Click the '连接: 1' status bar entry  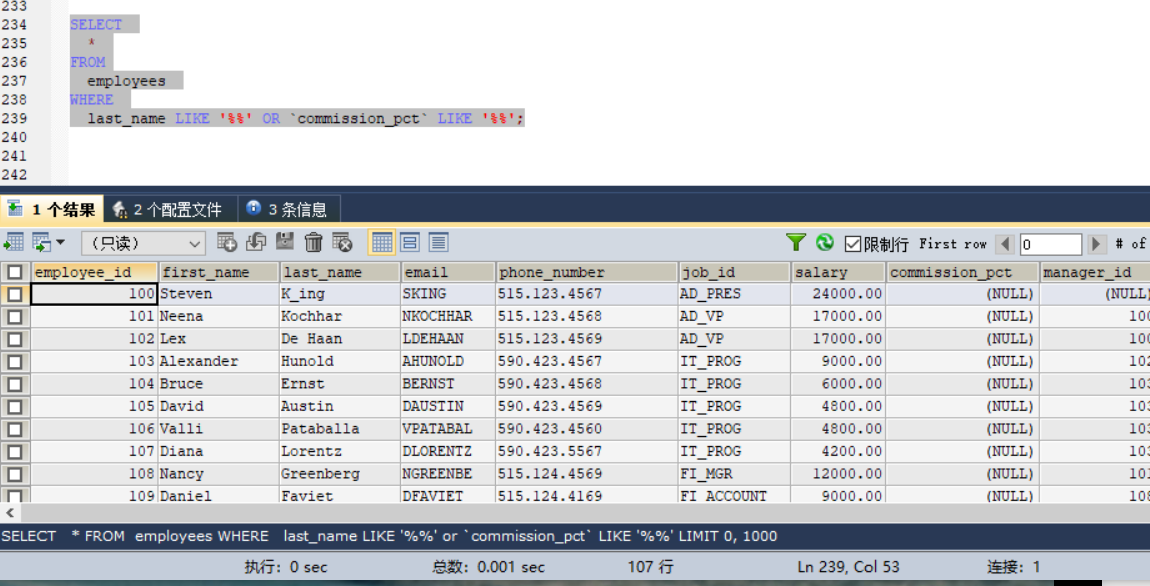click(1014, 567)
